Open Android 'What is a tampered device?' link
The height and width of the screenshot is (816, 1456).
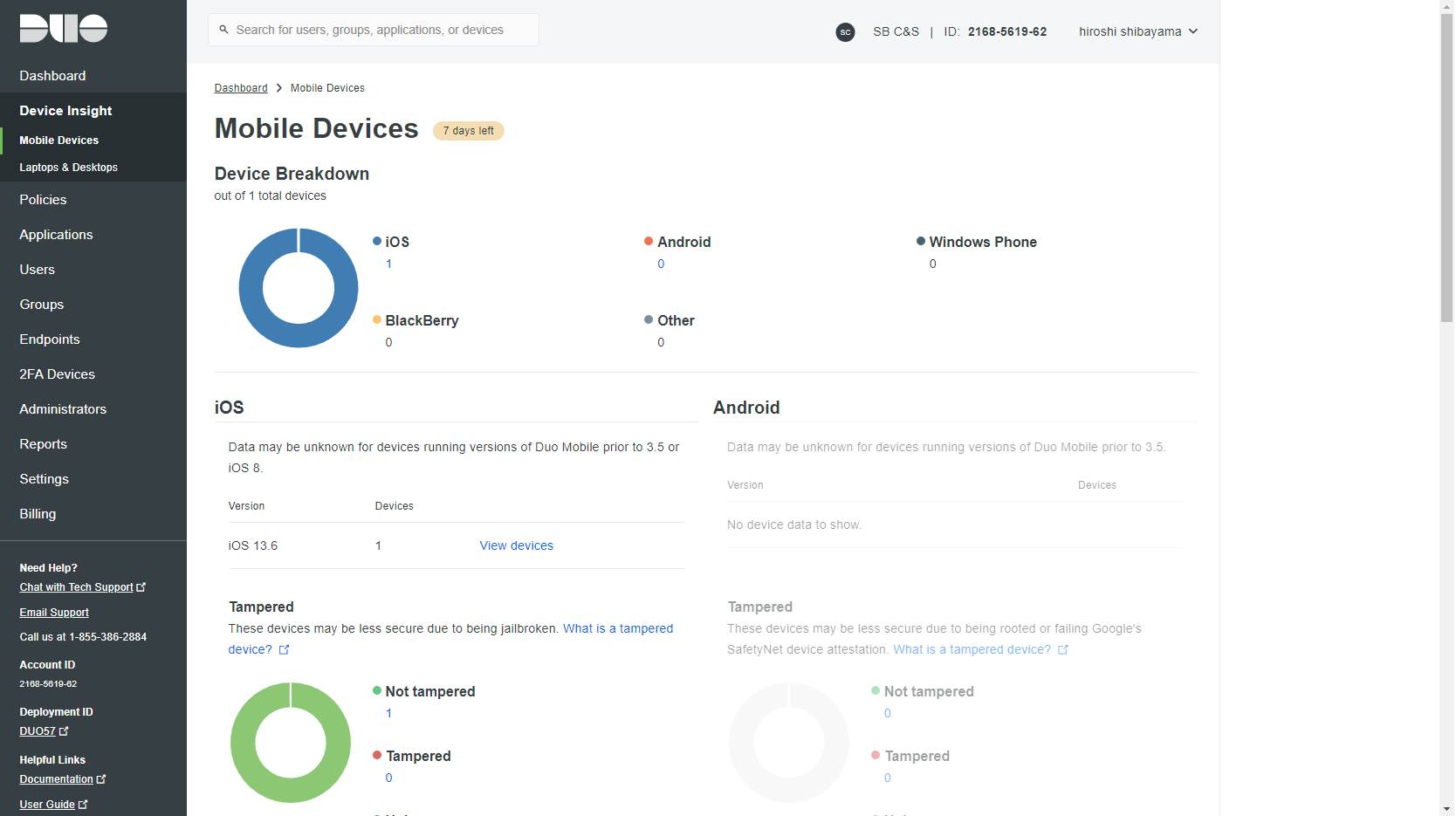coord(972,649)
